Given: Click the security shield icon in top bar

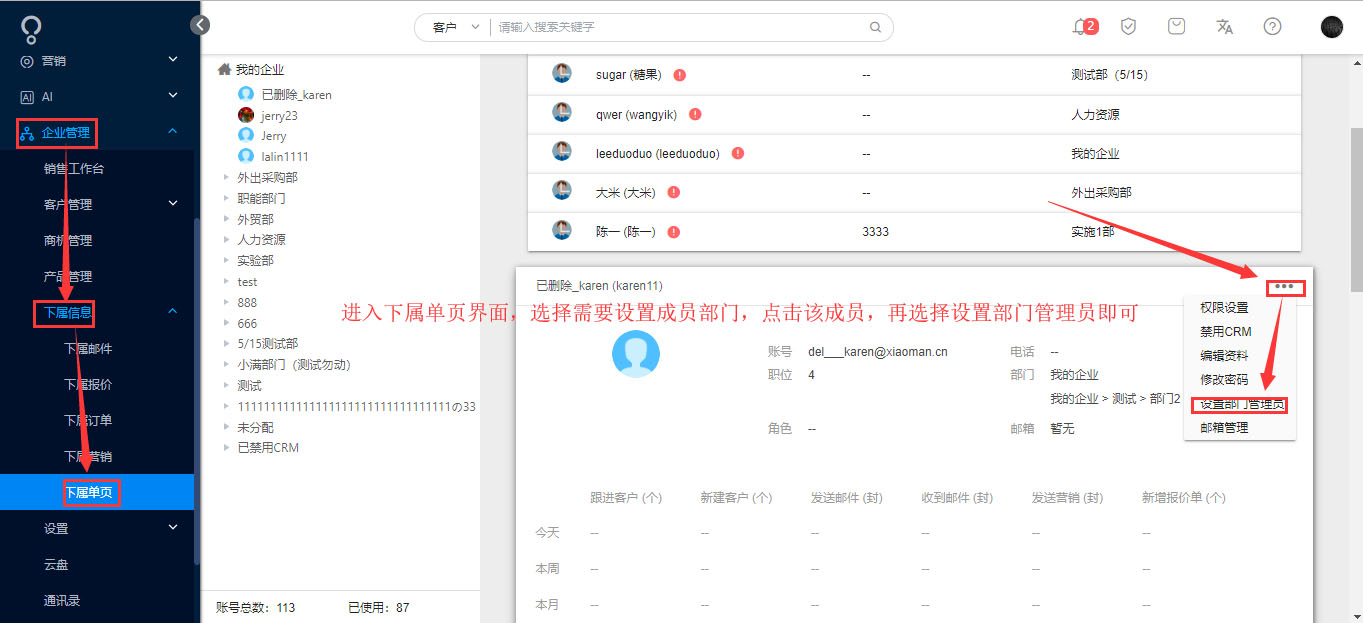Looking at the screenshot, I should pos(1128,27).
